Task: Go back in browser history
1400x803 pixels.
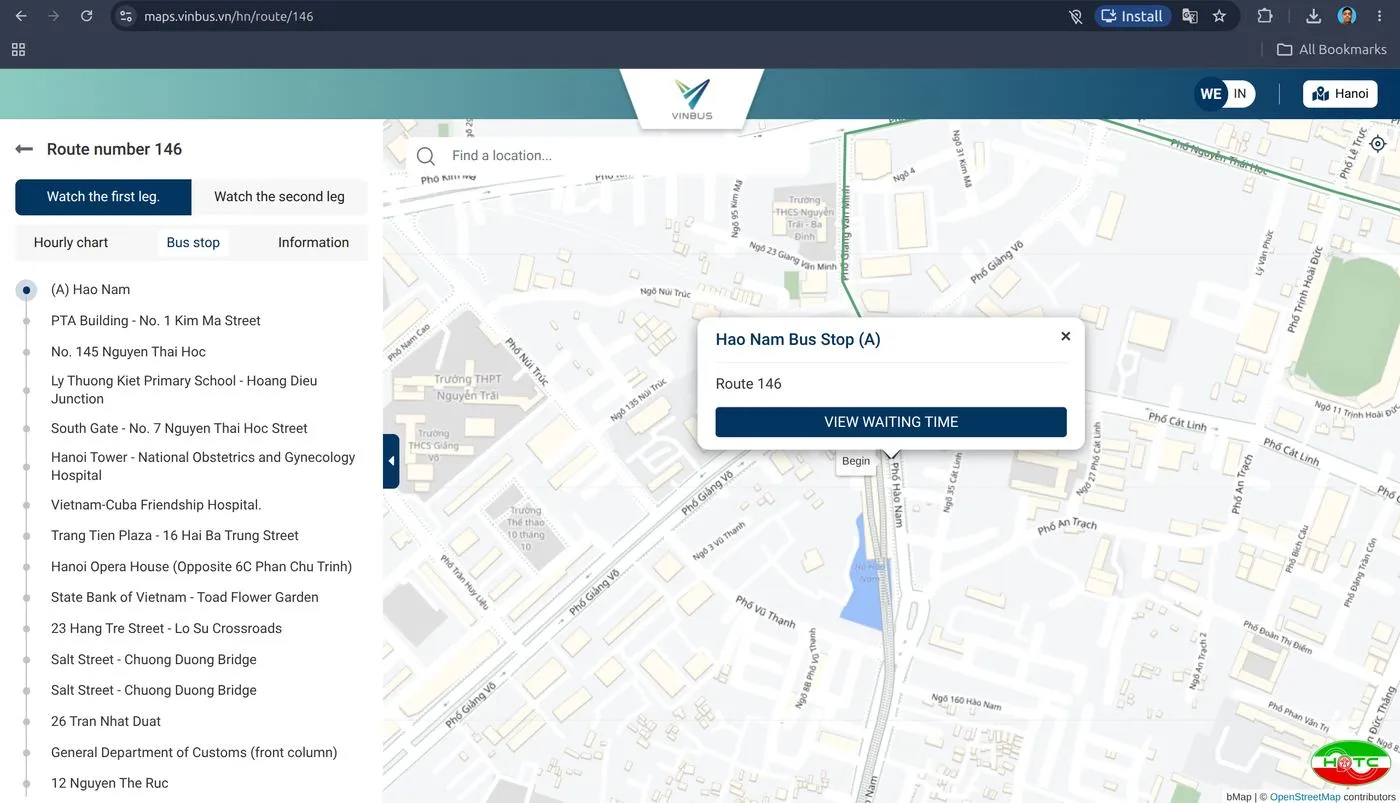Action: (21, 16)
